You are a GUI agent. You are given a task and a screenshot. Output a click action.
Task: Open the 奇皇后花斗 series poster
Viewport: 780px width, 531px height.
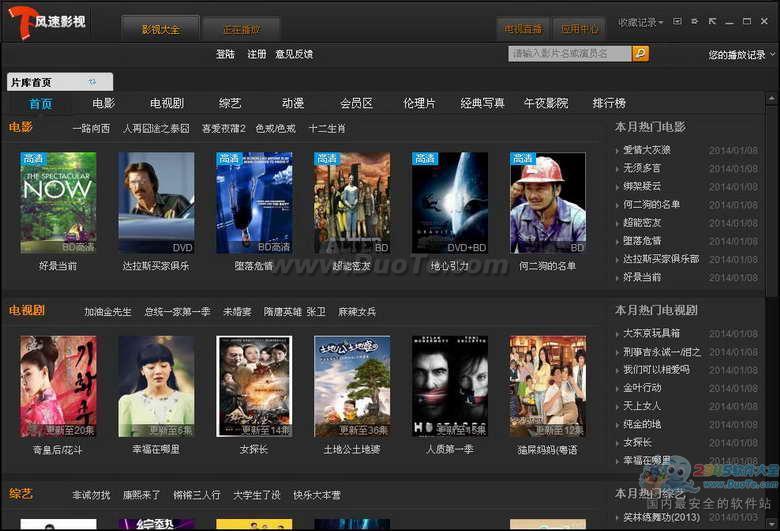point(58,386)
